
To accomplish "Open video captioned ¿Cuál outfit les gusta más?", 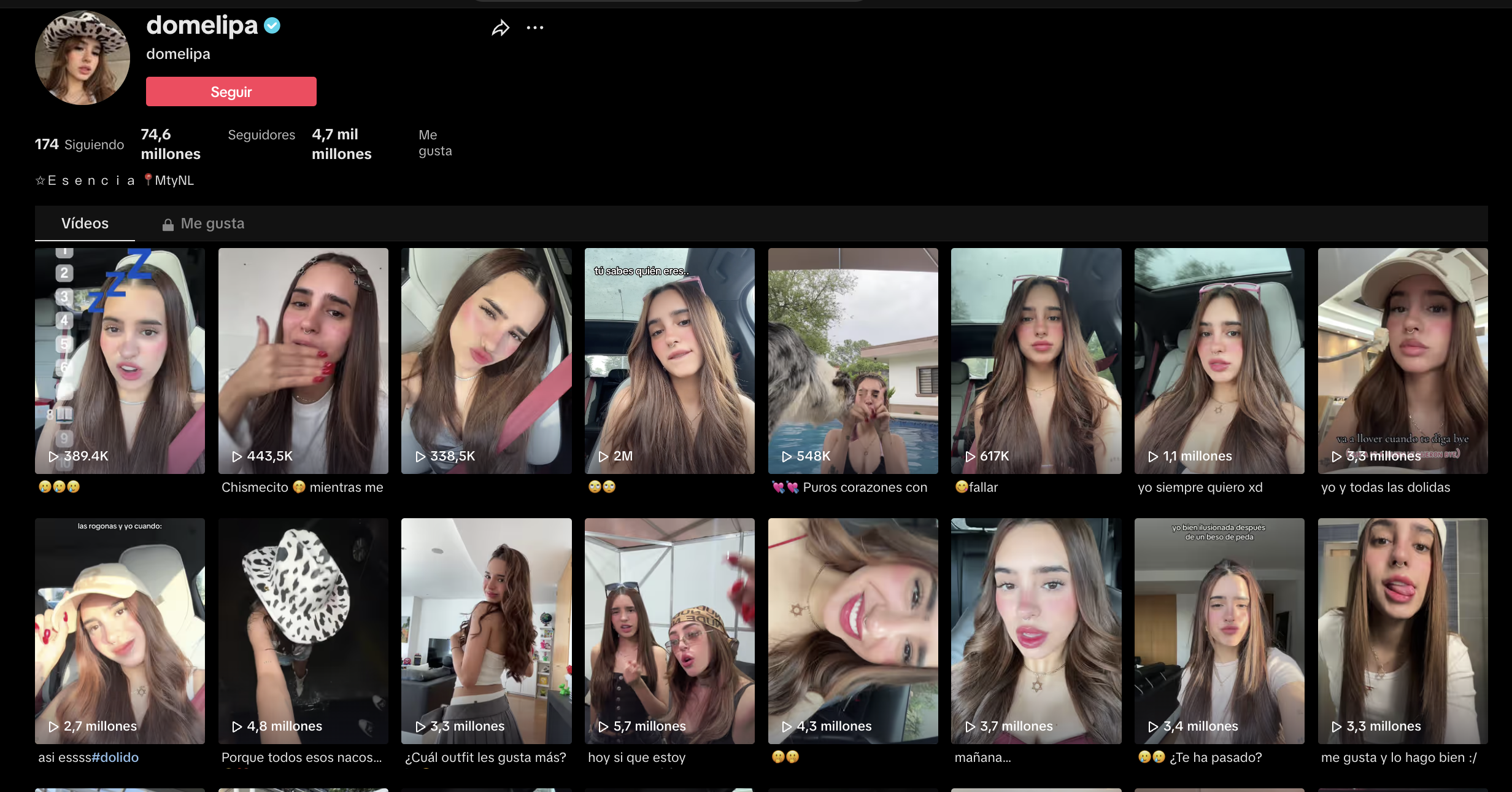I will 486,631.
